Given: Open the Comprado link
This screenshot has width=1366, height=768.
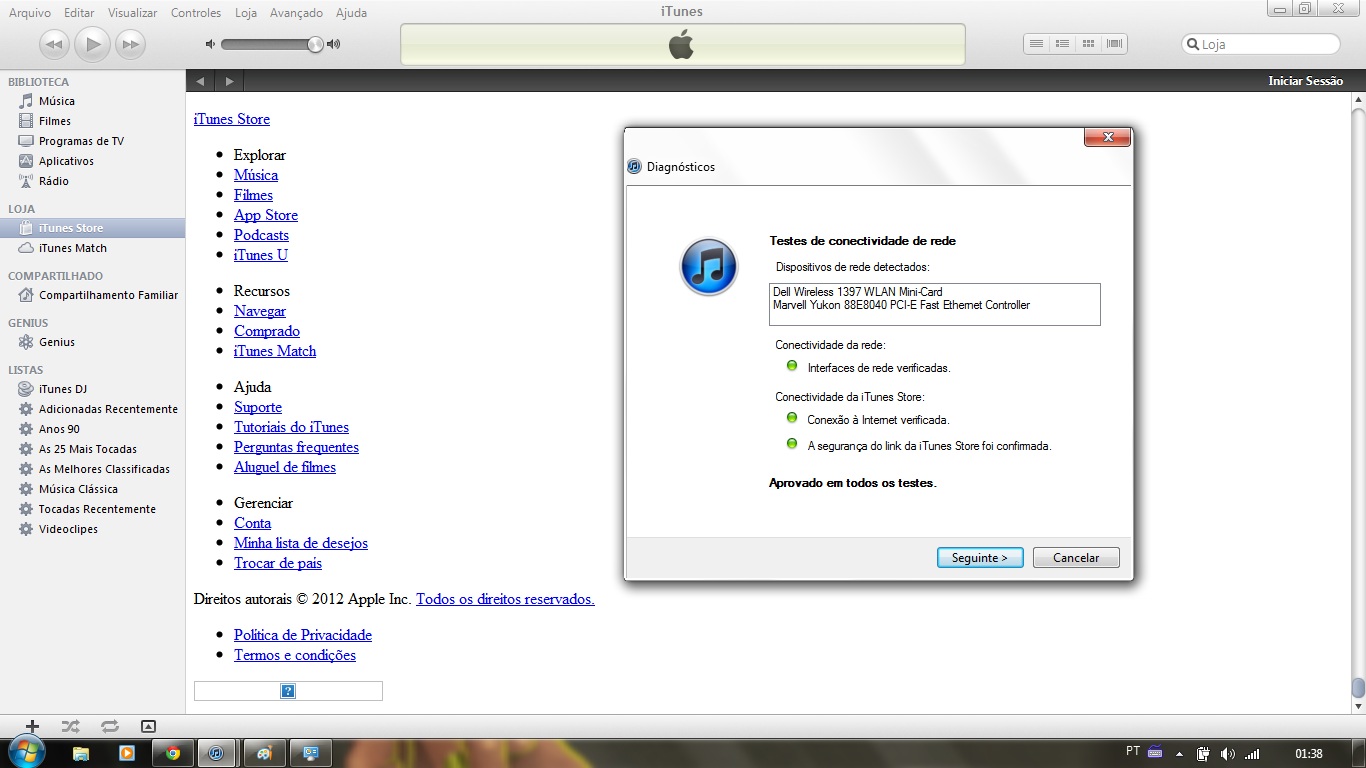Looking at the screenshot, I should click(267, 331).
